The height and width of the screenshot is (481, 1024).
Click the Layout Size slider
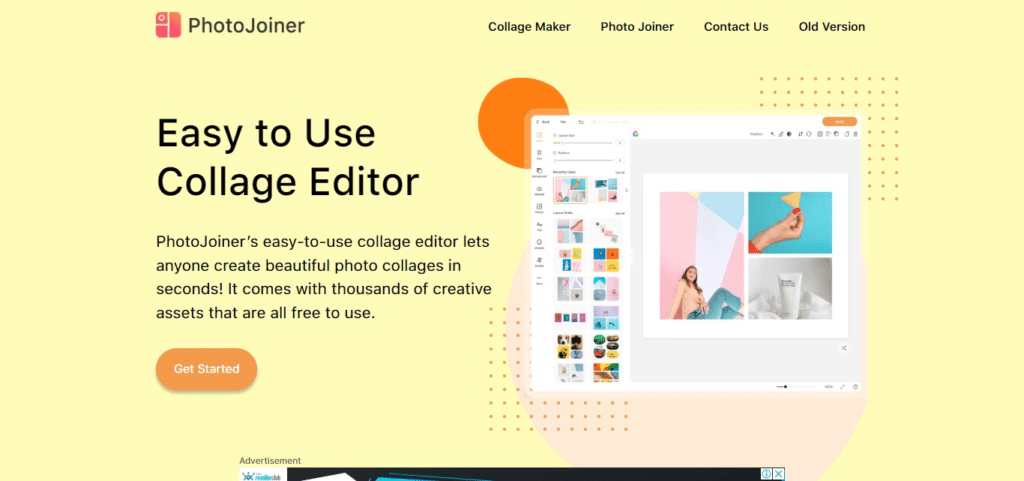(583, 143)
